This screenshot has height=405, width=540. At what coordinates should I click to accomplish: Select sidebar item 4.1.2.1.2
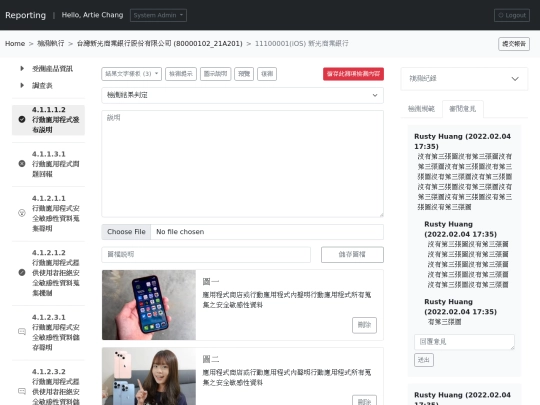[x=48, y=273]
